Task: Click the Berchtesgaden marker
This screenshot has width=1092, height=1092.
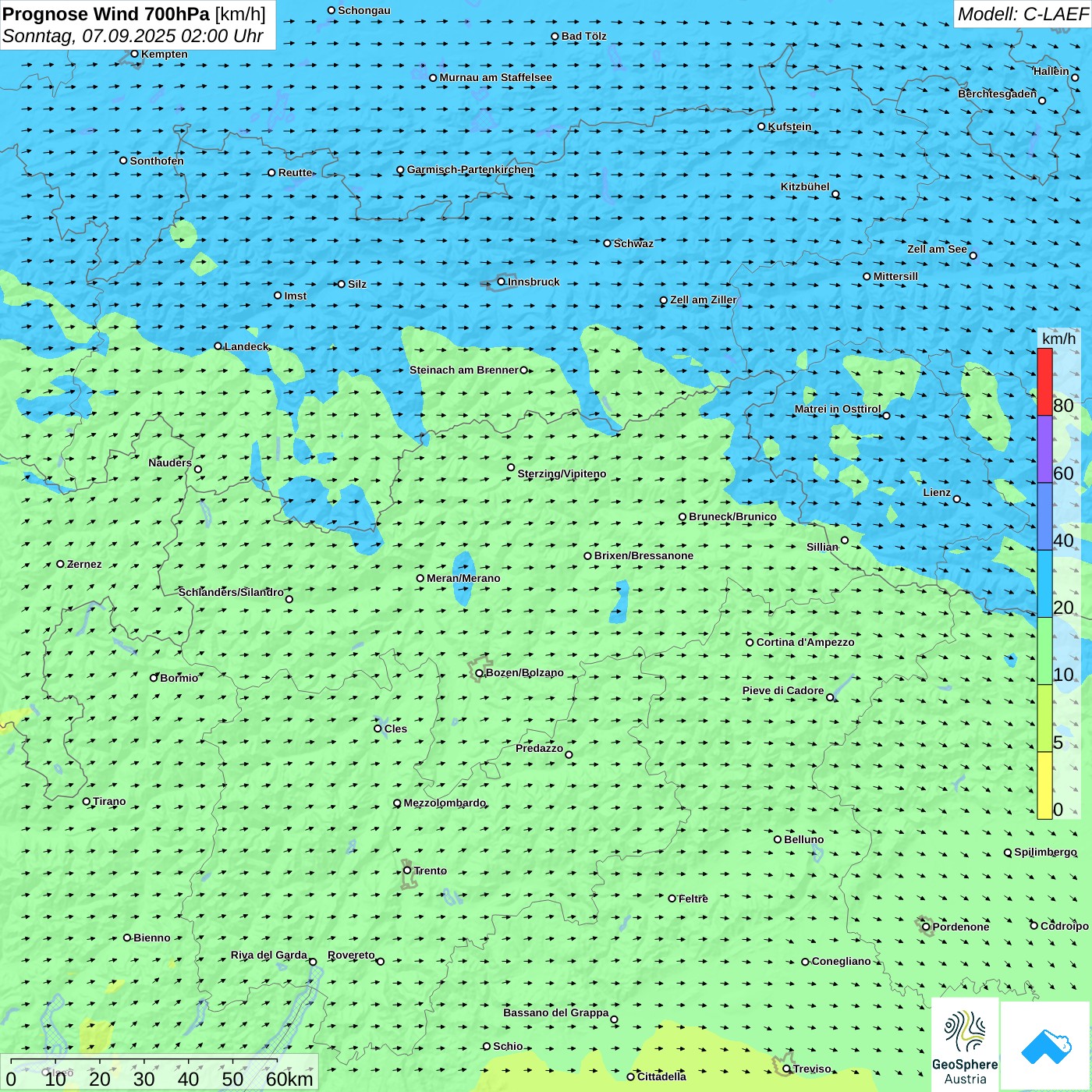Action: (1042, 101)
